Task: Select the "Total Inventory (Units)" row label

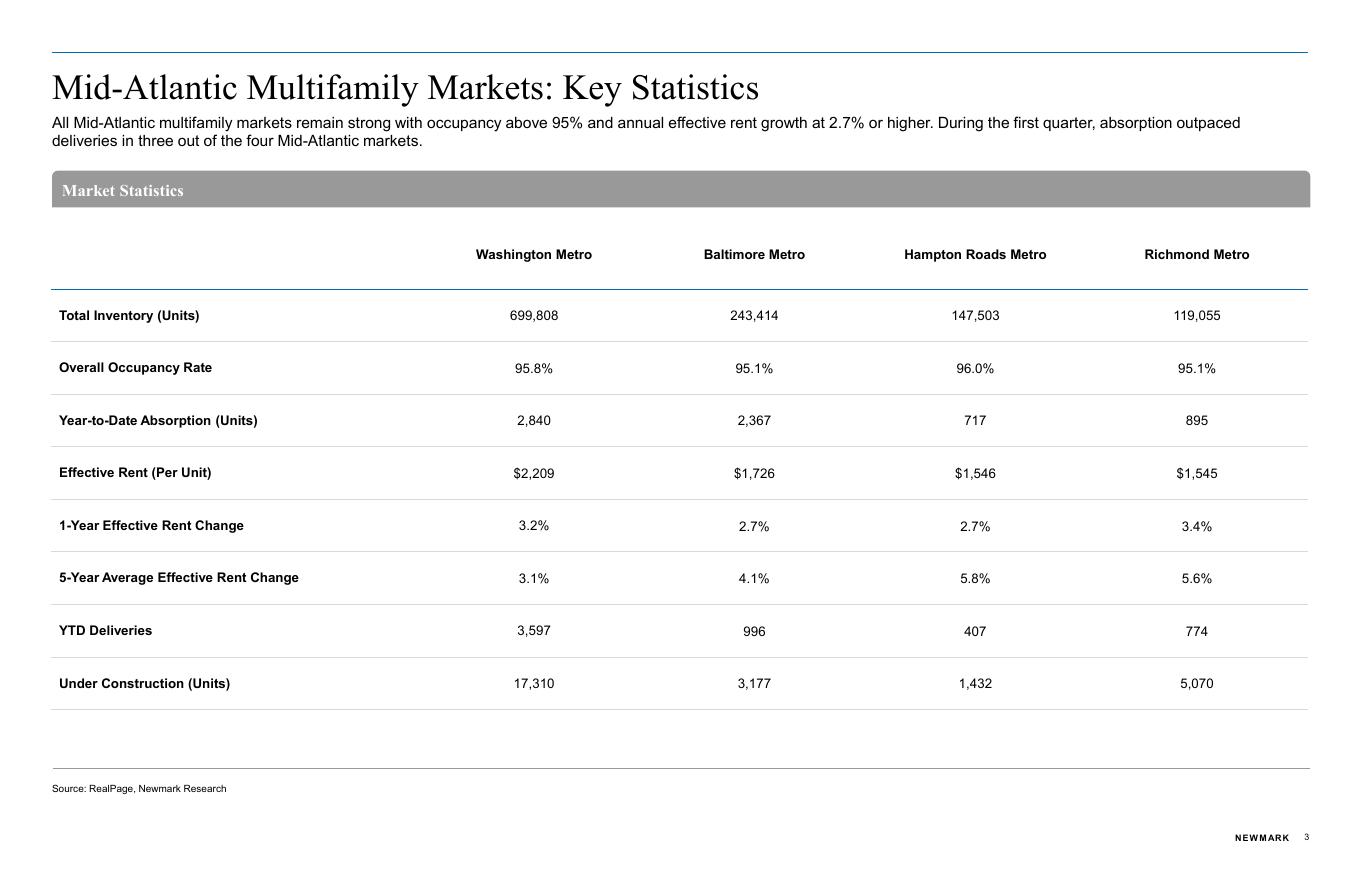Action: tap(129, 316)
